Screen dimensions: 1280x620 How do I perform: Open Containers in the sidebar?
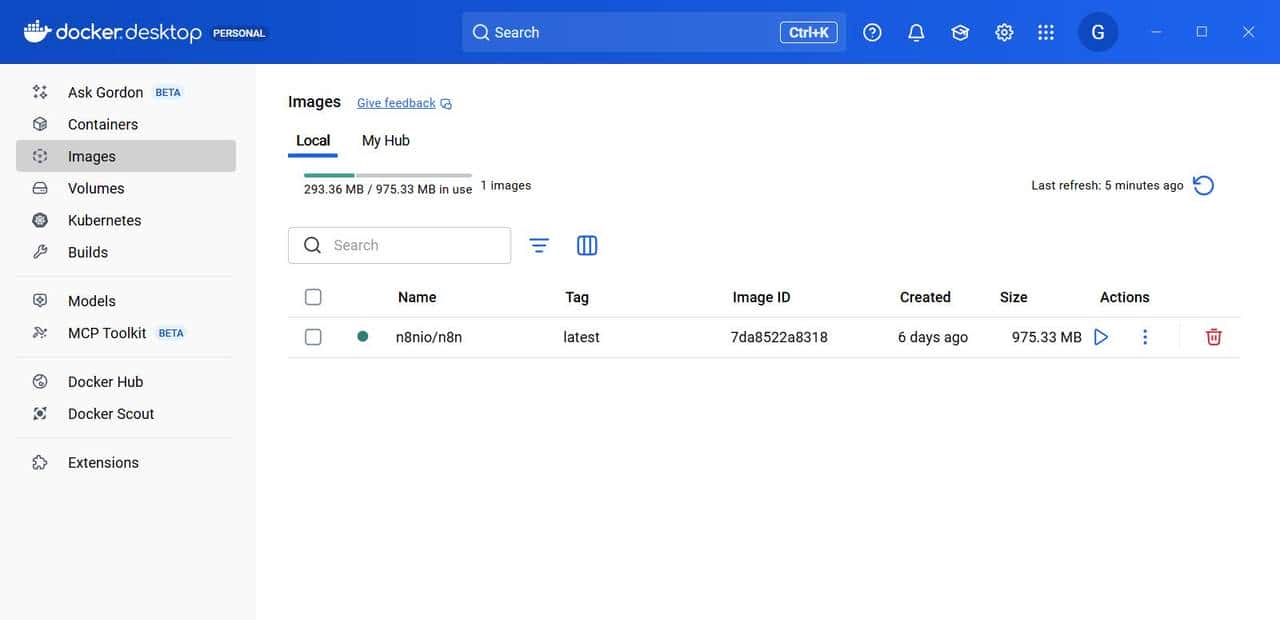click(x=103, y=124)
